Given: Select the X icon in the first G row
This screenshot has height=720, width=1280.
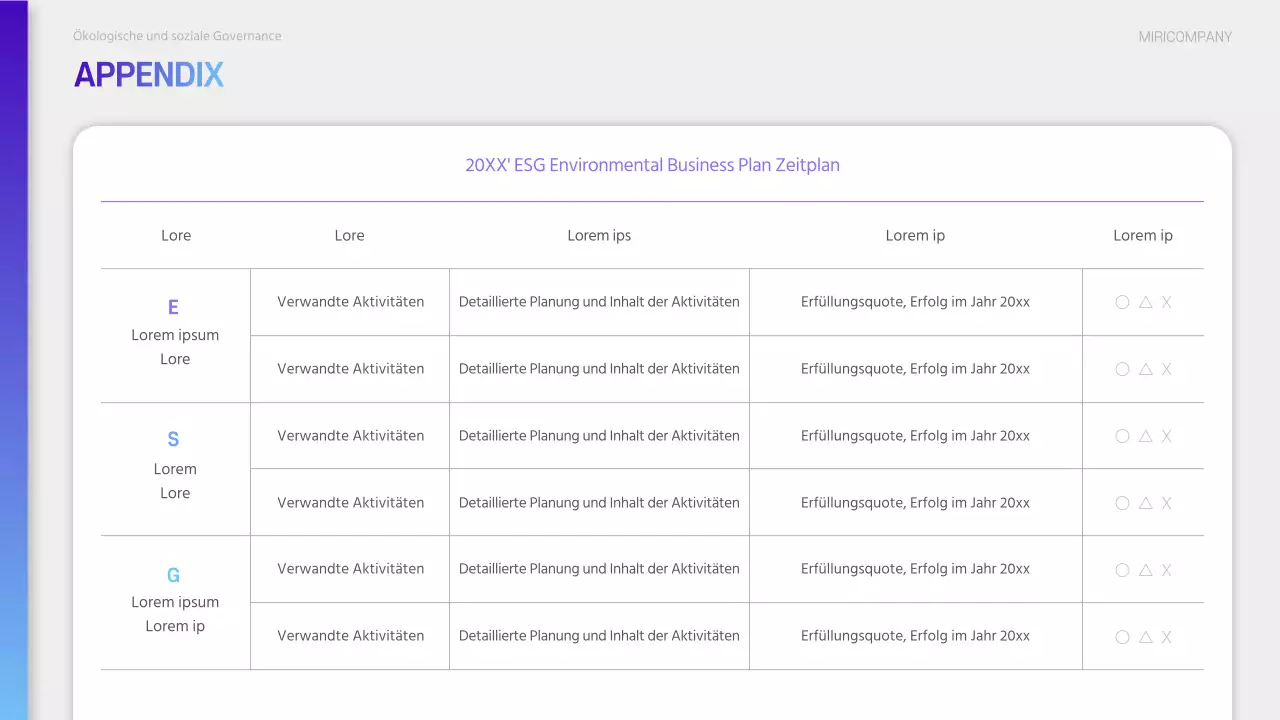Looking at the screenshot, I should [x=1166, y=570].
